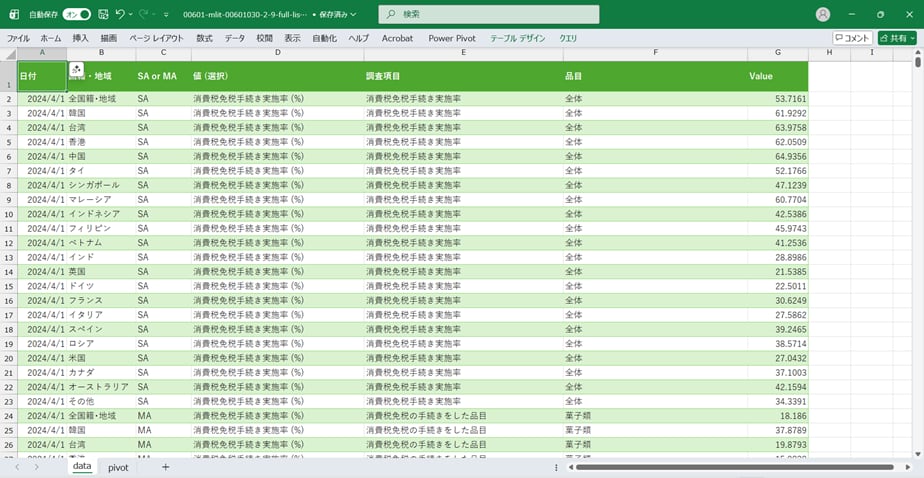Add a new sheet with plus icon
The height and width of the screenshot is (478, 924).
[x=165, y=467]
